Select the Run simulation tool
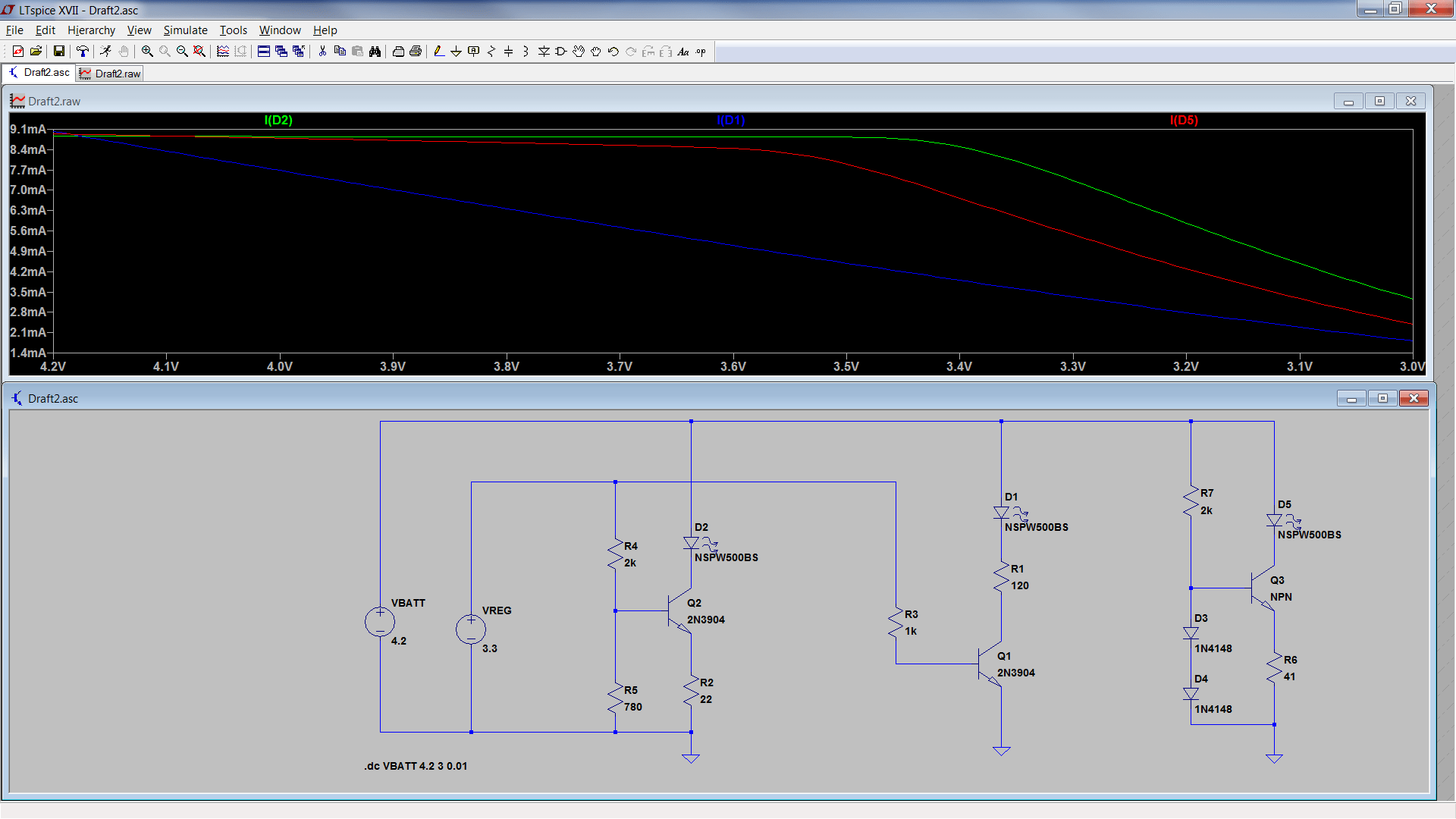Viewport: 1456px width, 819px height. tap(107, 52)
